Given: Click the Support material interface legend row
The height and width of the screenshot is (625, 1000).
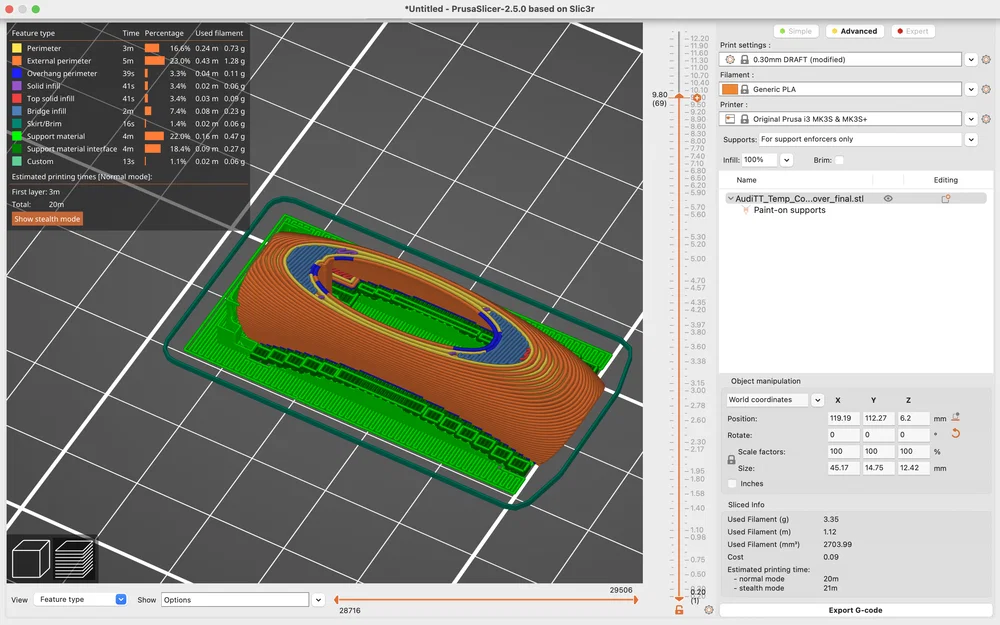Looking at the screenshot, I should pos(128,149).
